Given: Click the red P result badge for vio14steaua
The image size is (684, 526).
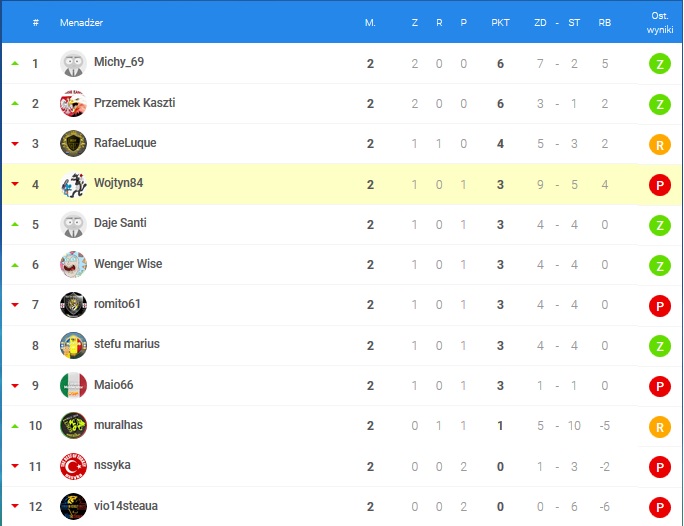Looking at the screenshot, I should 659,507.
